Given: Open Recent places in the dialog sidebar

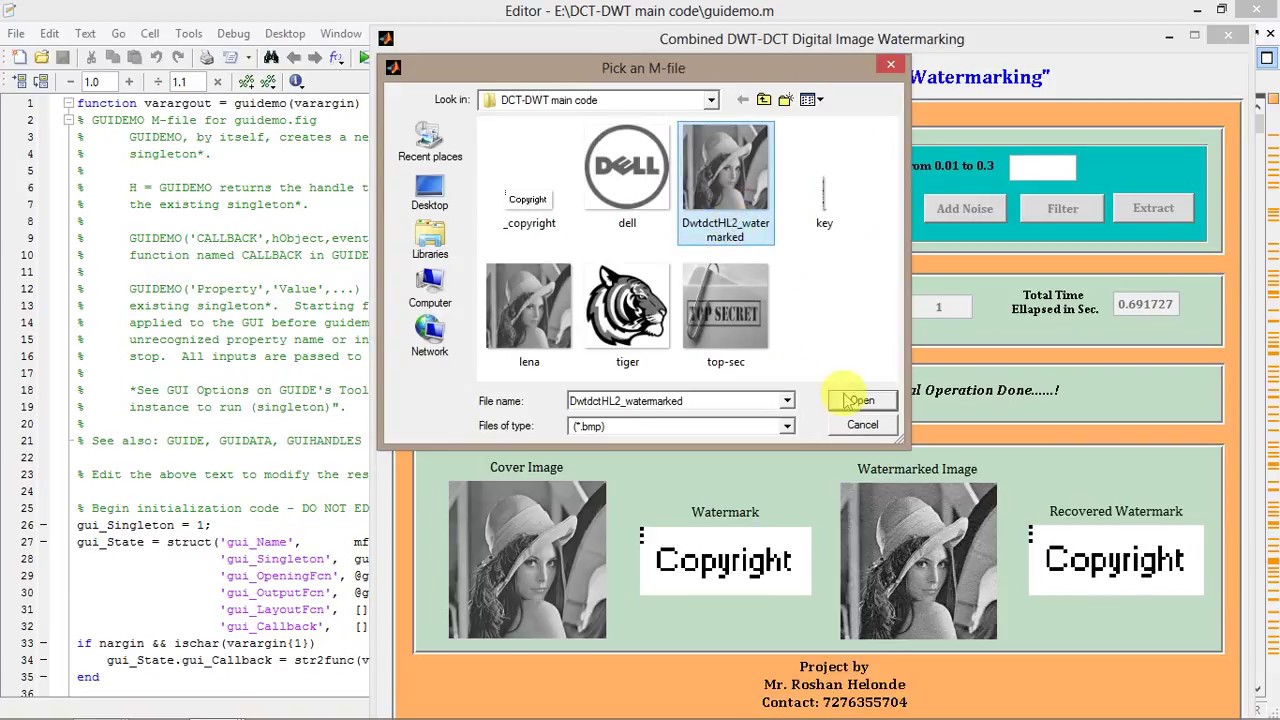Looking at the screenshot, I should click(430, 142).
